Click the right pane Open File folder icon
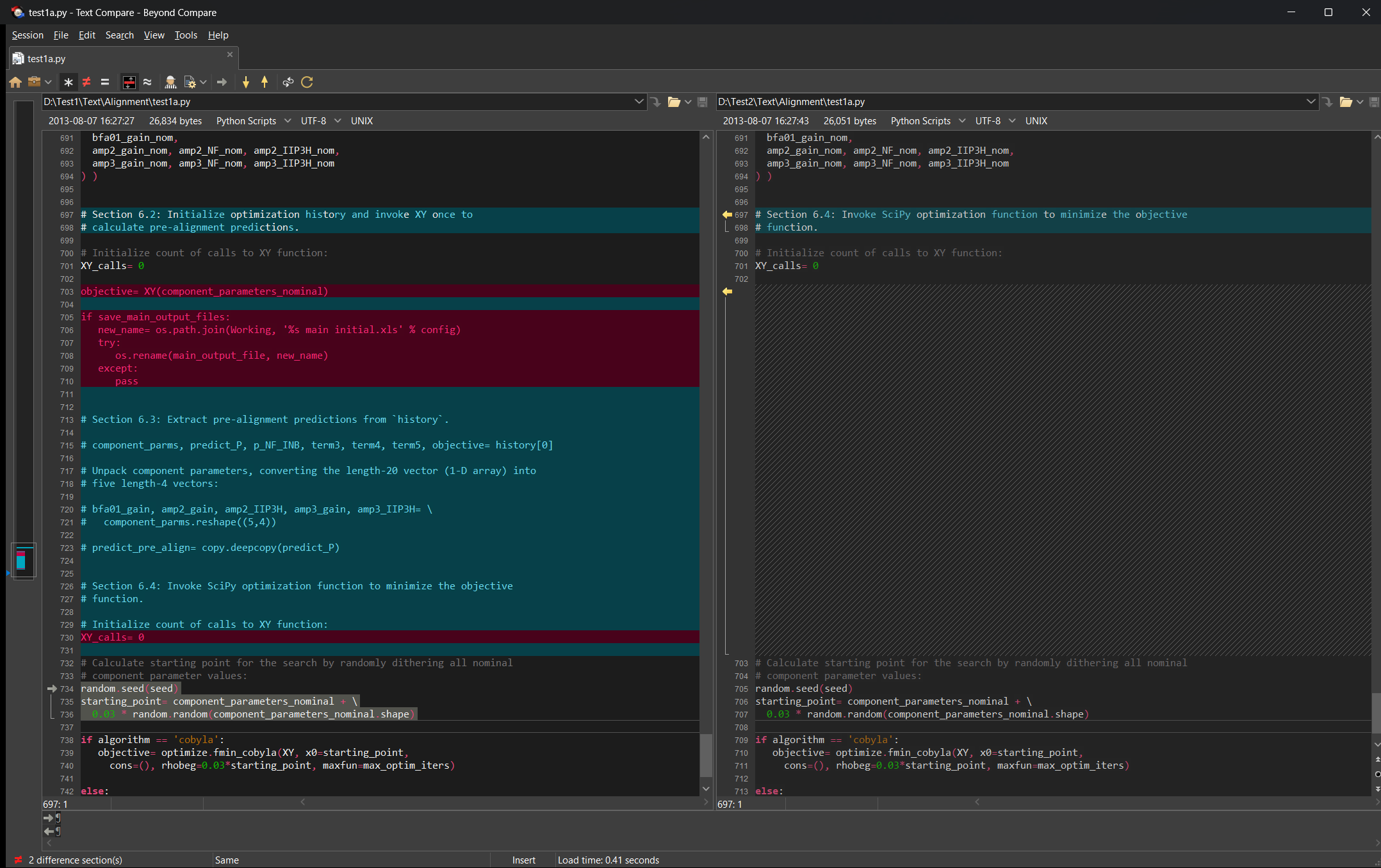Screen dimensions: 1381x868 click(x=1346, y=102)
